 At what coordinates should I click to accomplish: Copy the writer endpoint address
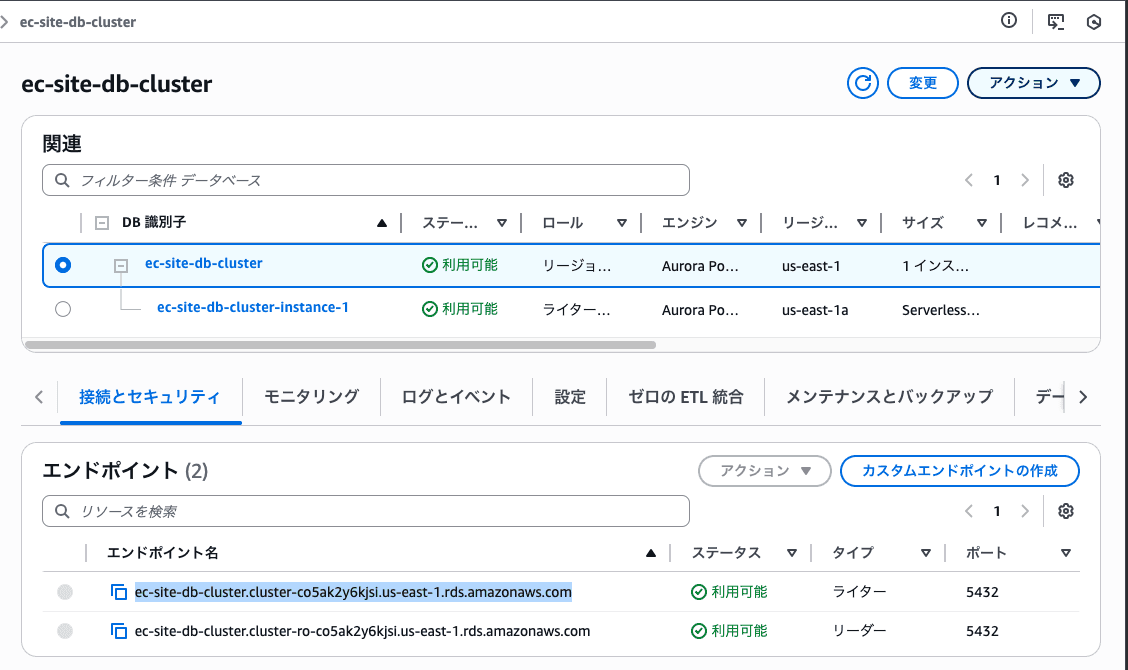[118, 591]
